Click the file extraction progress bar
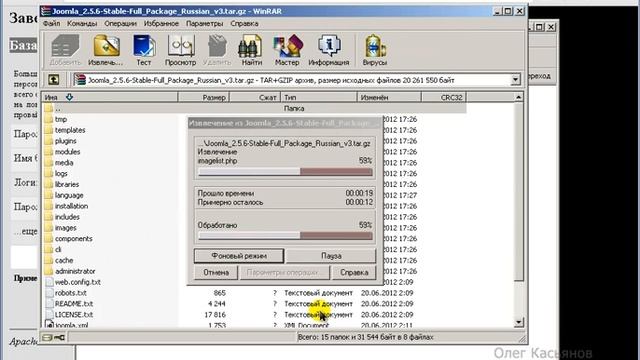 [285, 172]
